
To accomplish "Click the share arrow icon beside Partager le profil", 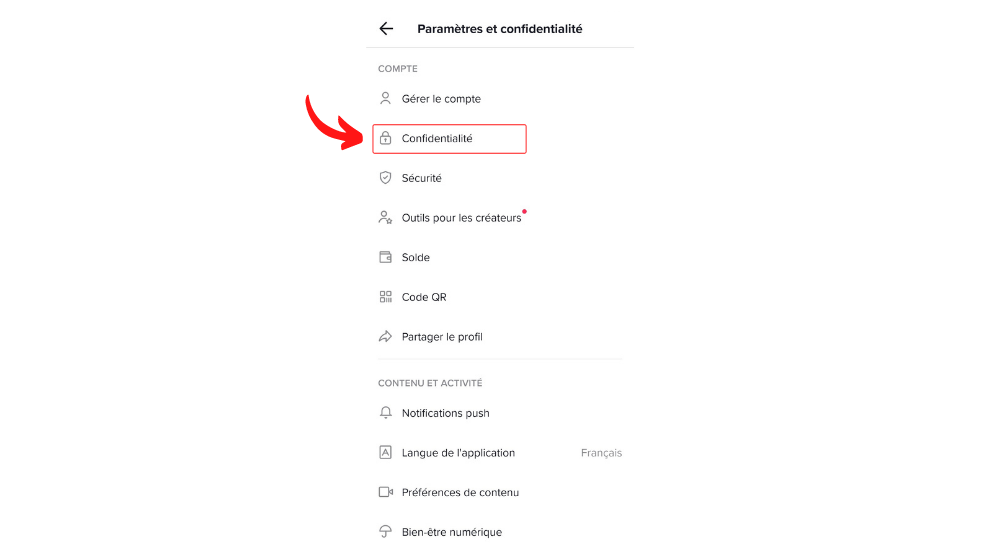I will coord(385,337).
